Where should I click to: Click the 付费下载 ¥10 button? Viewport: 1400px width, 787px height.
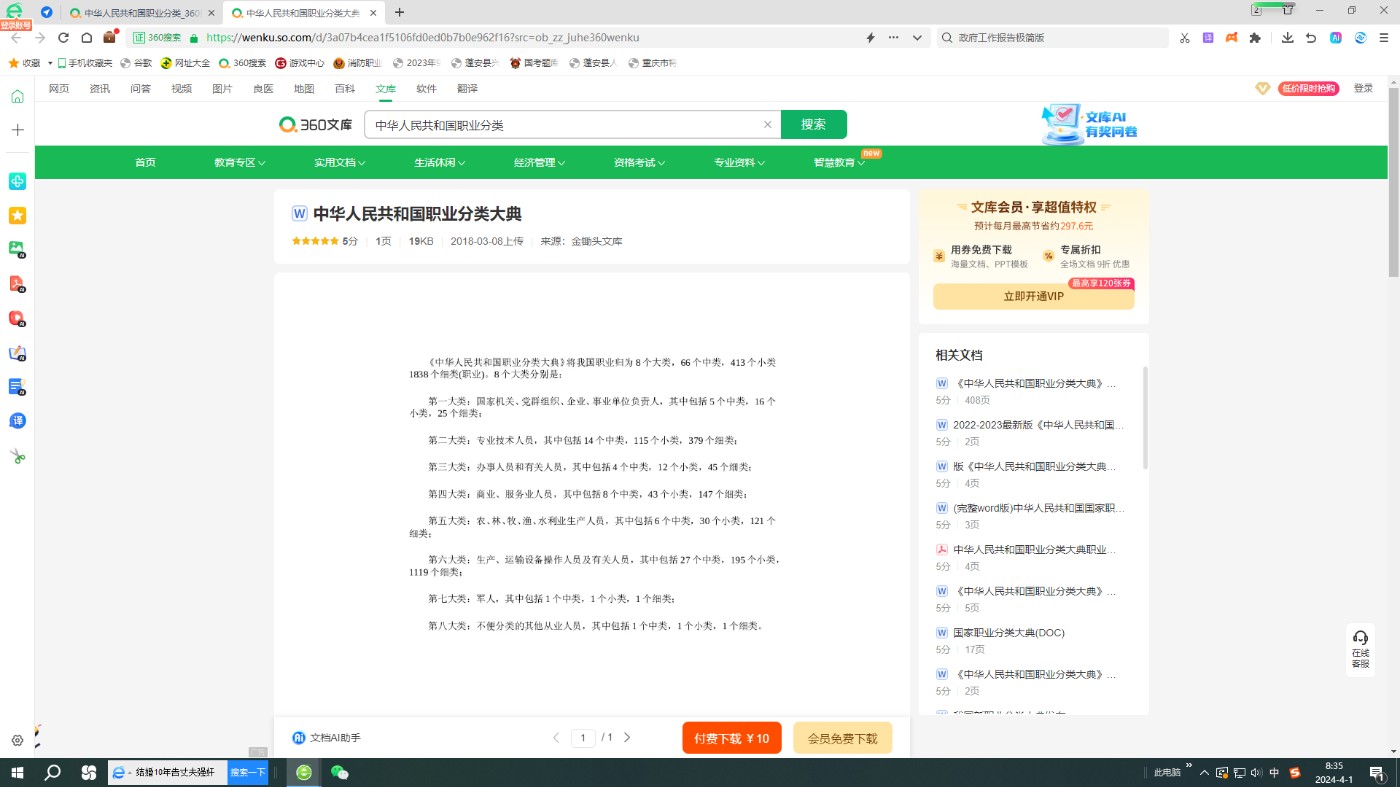tap(731, 738)
